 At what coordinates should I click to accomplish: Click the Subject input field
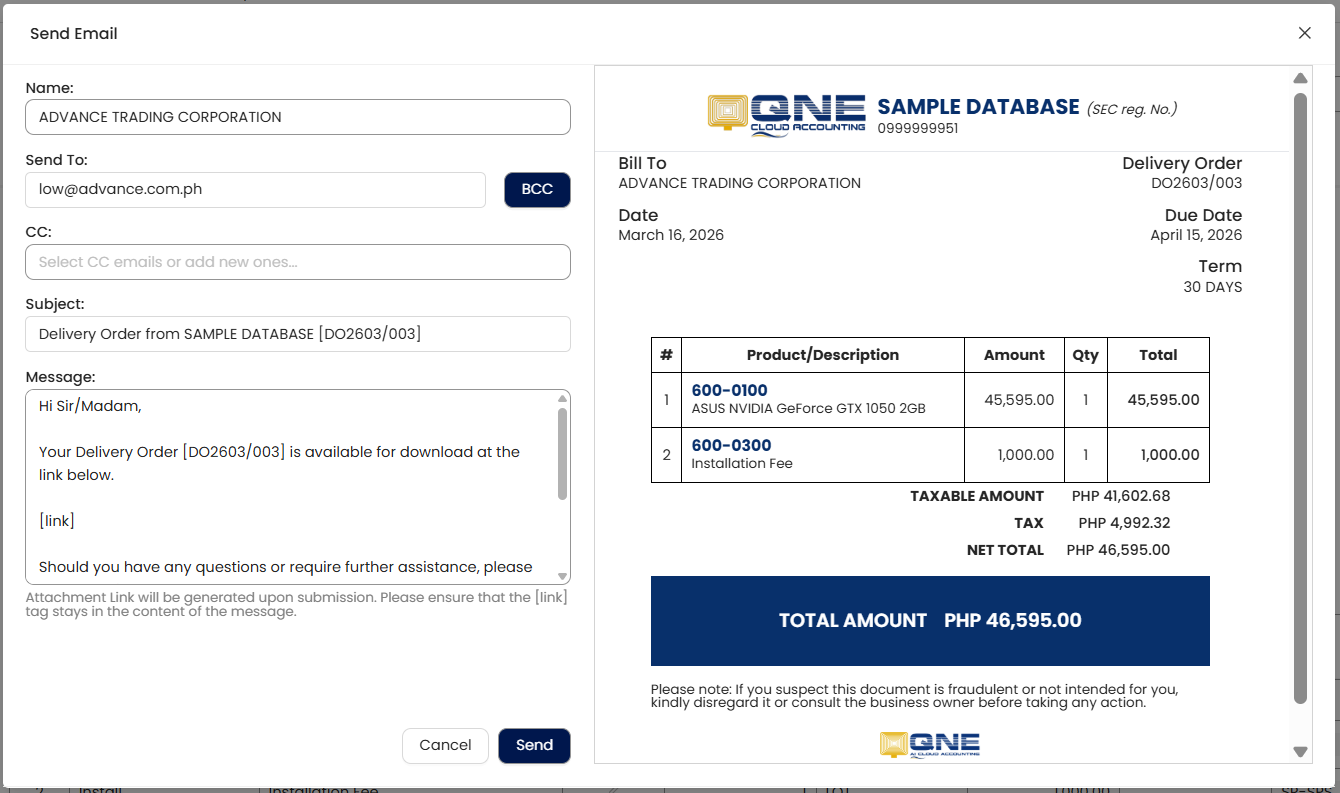click(x=298, y=334)
